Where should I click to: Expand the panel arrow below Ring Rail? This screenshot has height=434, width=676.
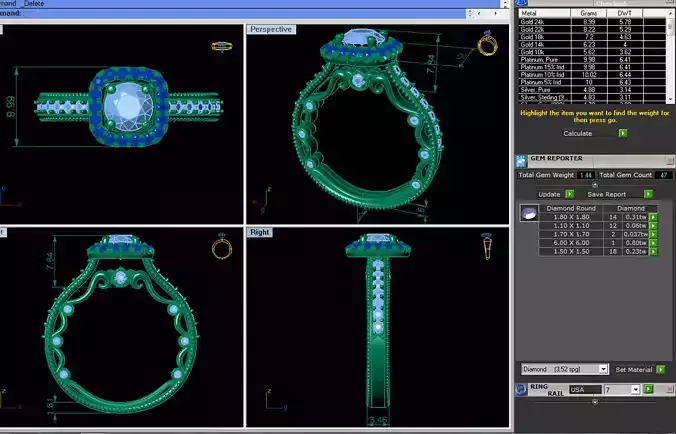coord(595,402)
